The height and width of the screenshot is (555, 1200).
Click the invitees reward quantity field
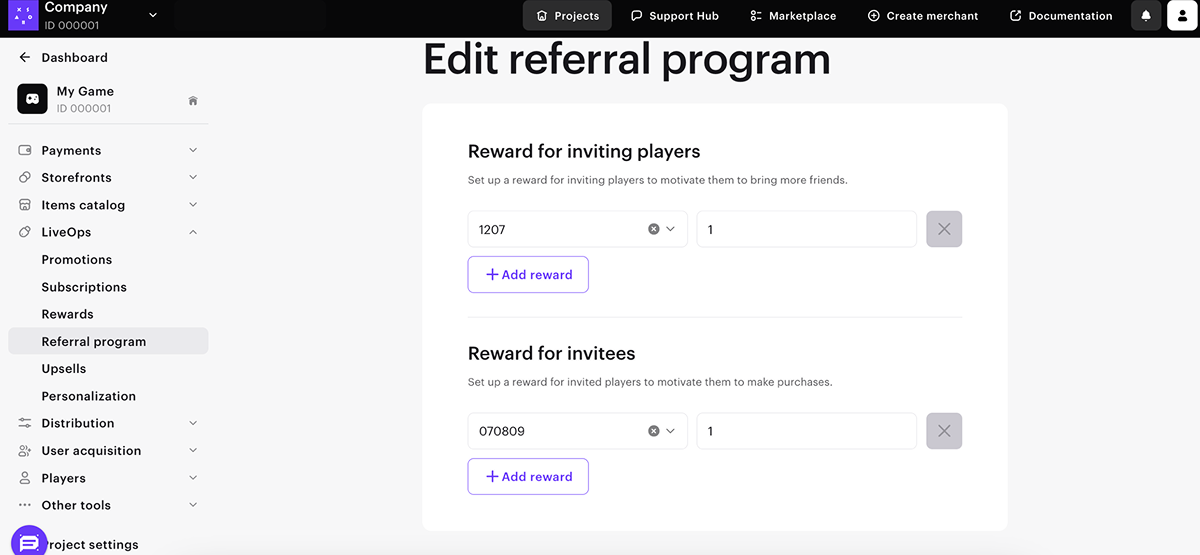[806, 431]
